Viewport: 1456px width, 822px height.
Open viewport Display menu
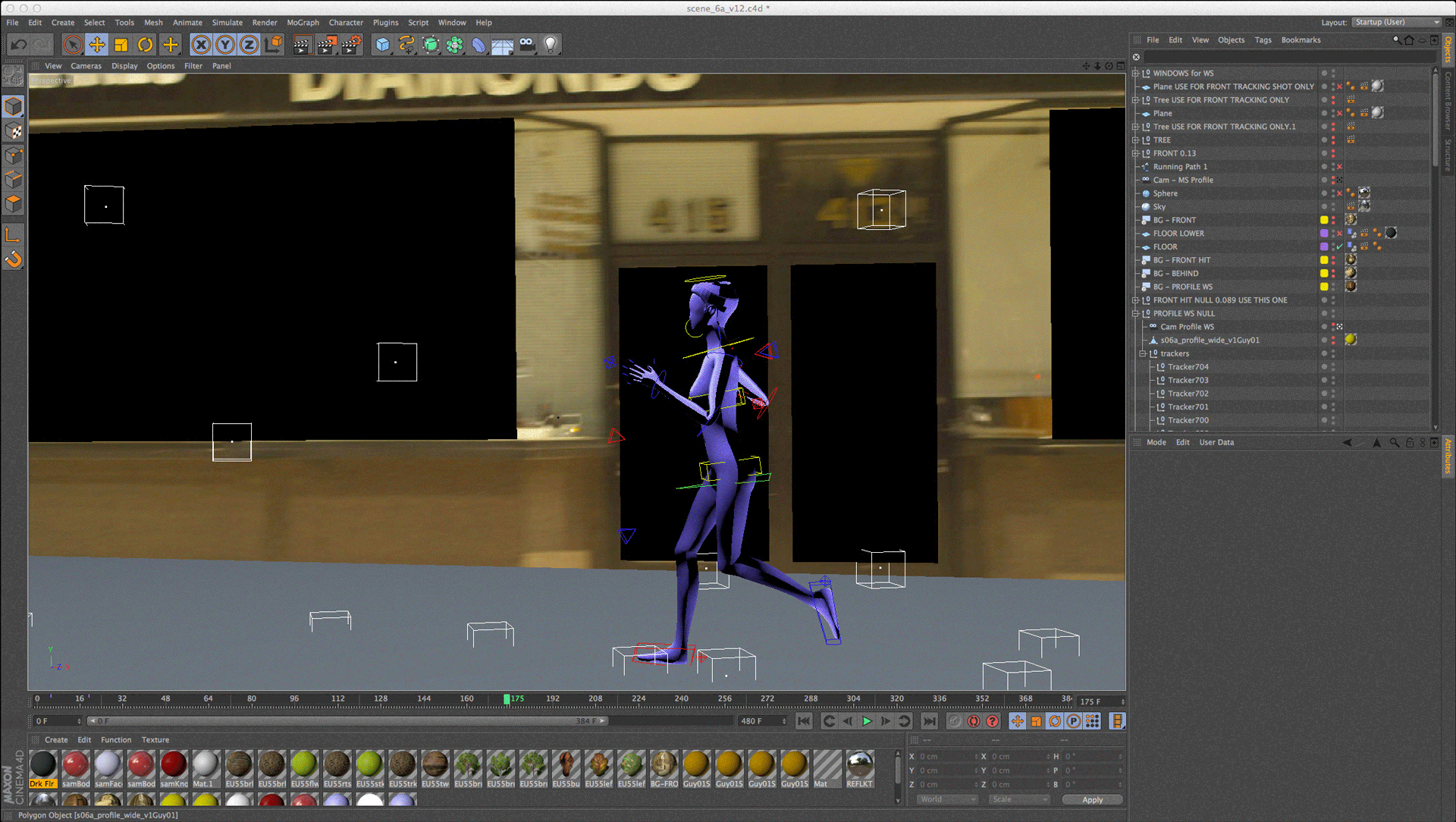124,66
